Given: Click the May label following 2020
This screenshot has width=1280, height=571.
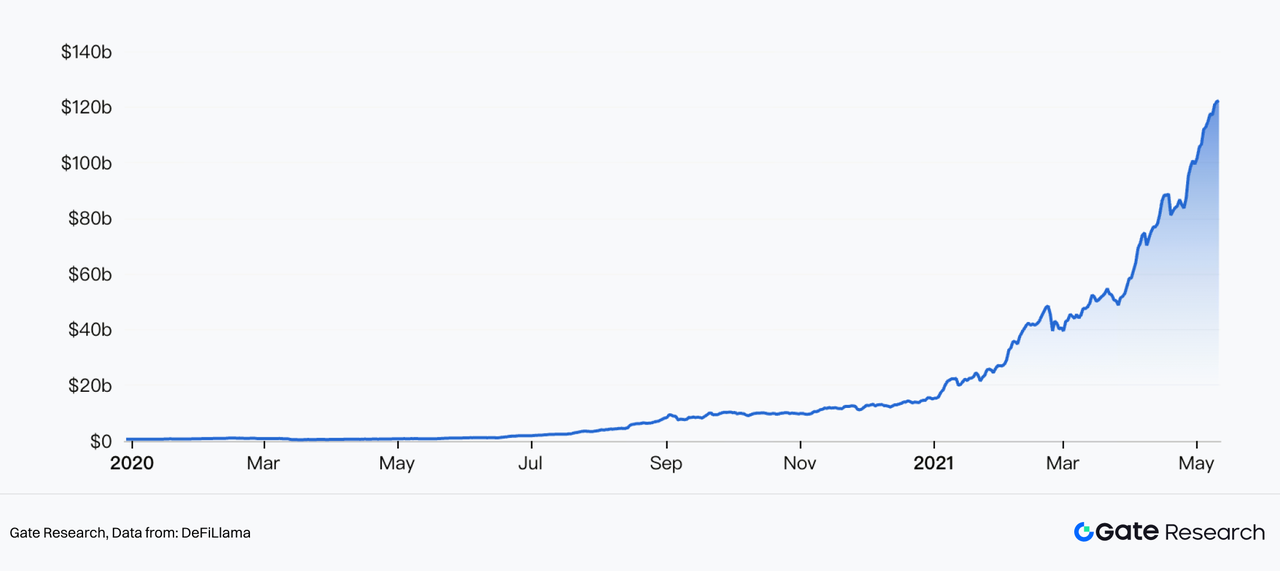Looking at the screenshot, I should coord(397,464).
